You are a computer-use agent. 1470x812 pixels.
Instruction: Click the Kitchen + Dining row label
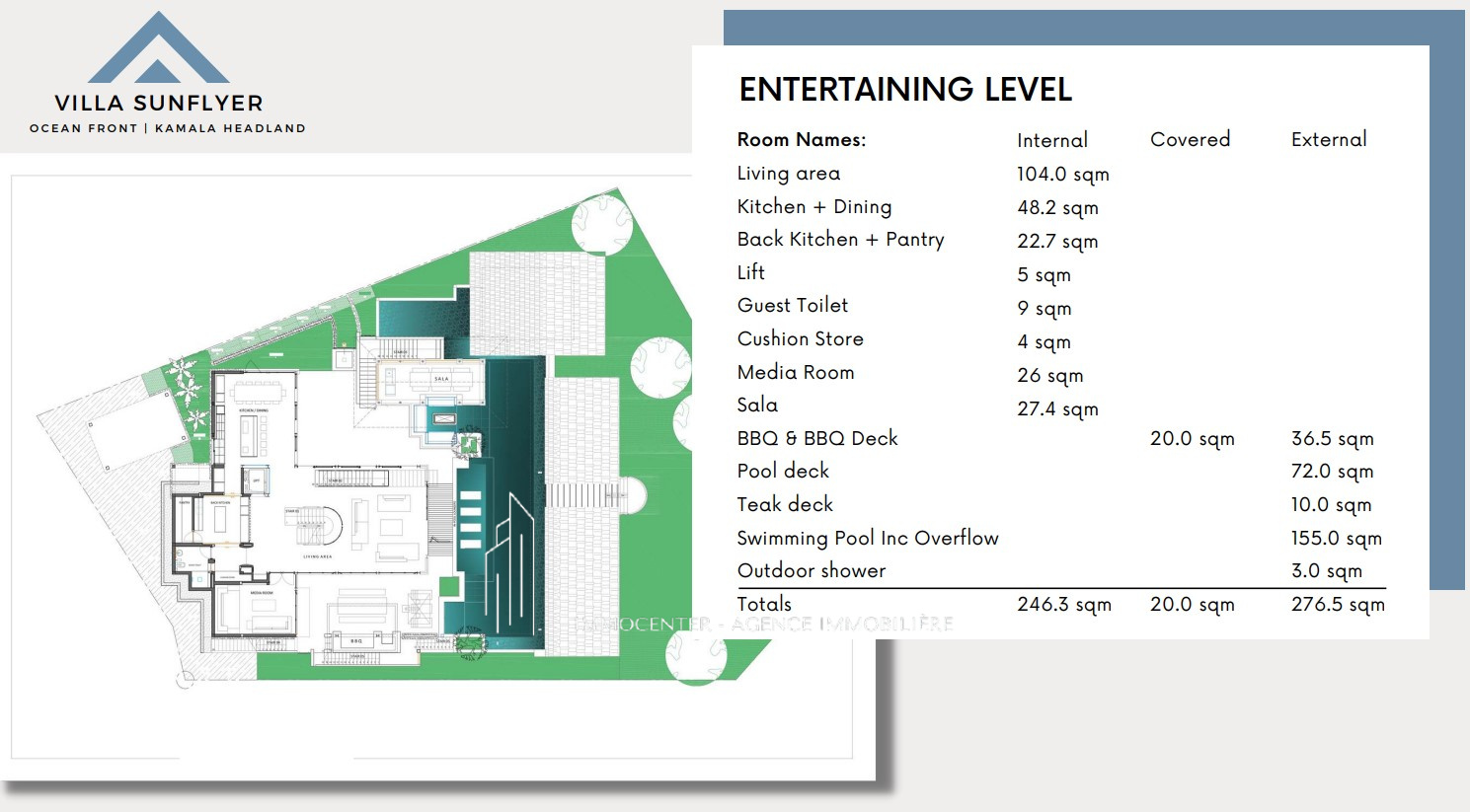[813, 206]
